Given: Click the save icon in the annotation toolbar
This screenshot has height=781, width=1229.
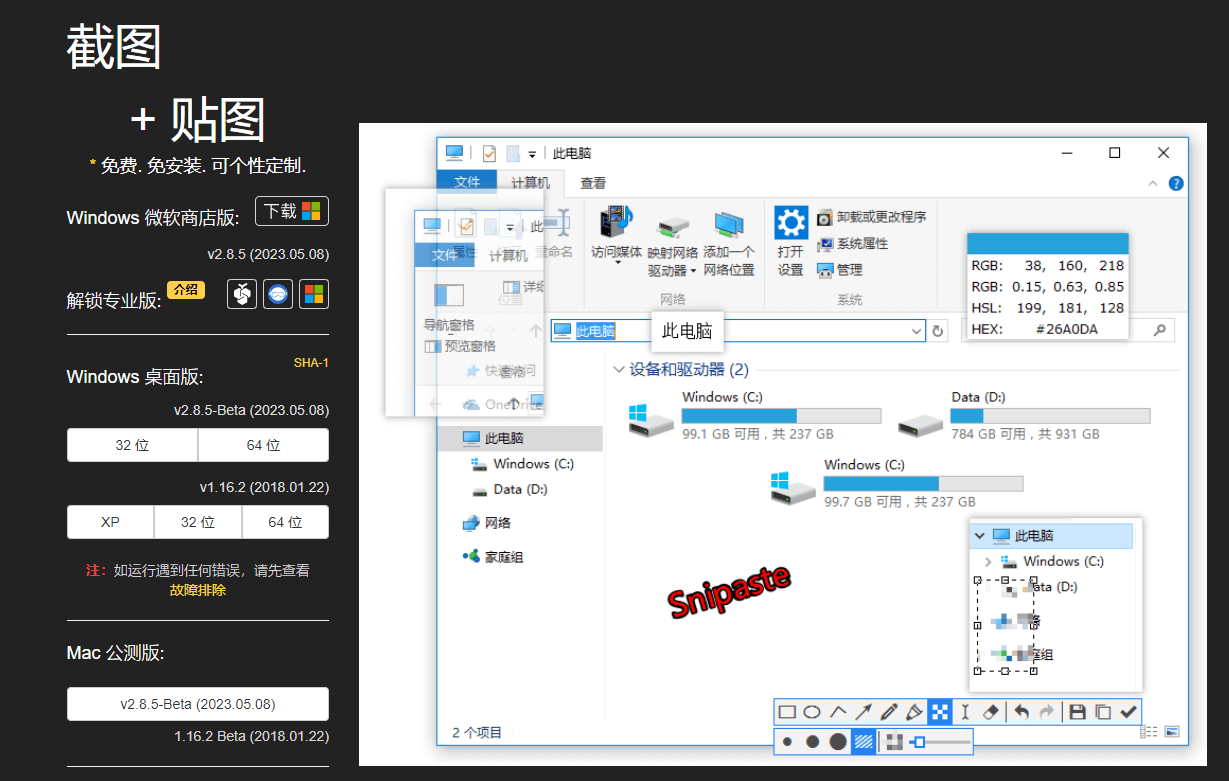Looking at the screenshot, I should click(1078, 711).
